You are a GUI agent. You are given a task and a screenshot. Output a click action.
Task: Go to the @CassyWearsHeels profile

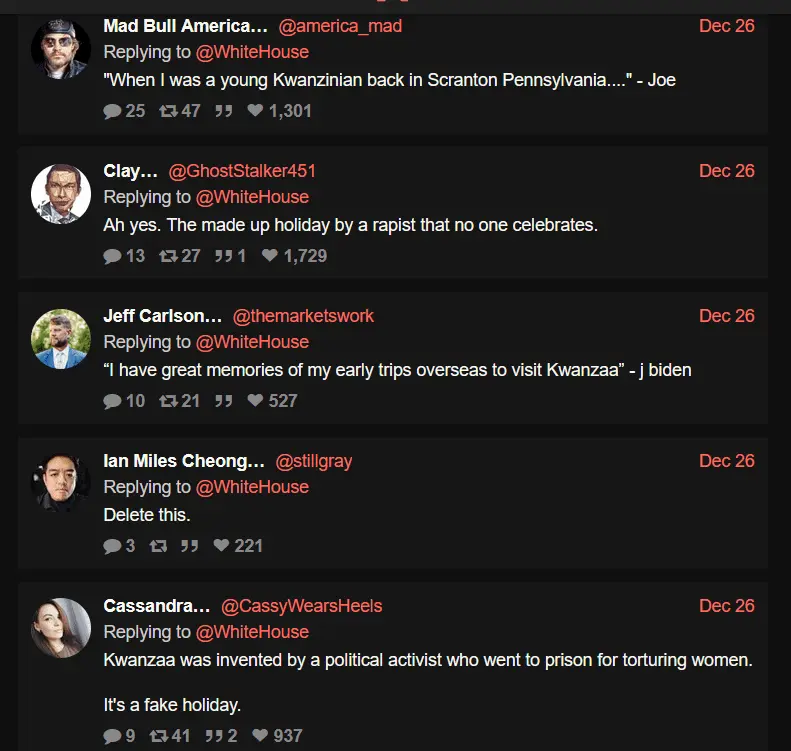[301, 606]
